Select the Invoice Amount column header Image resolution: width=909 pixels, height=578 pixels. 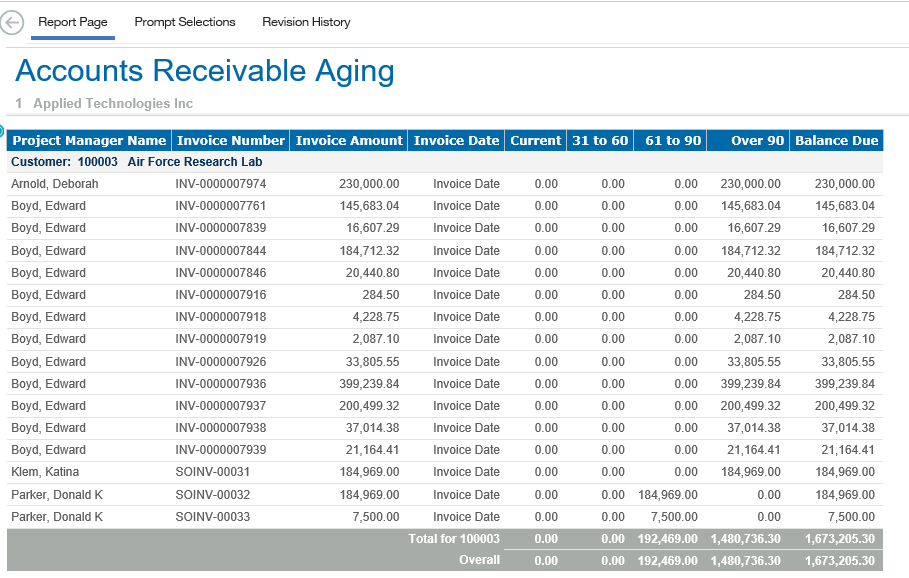point(349,141)
